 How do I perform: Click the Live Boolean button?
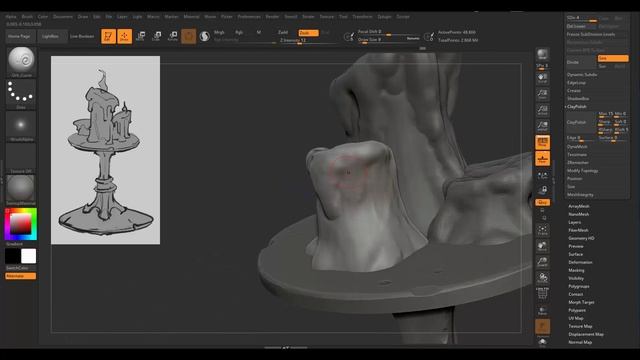pos(82,36)
